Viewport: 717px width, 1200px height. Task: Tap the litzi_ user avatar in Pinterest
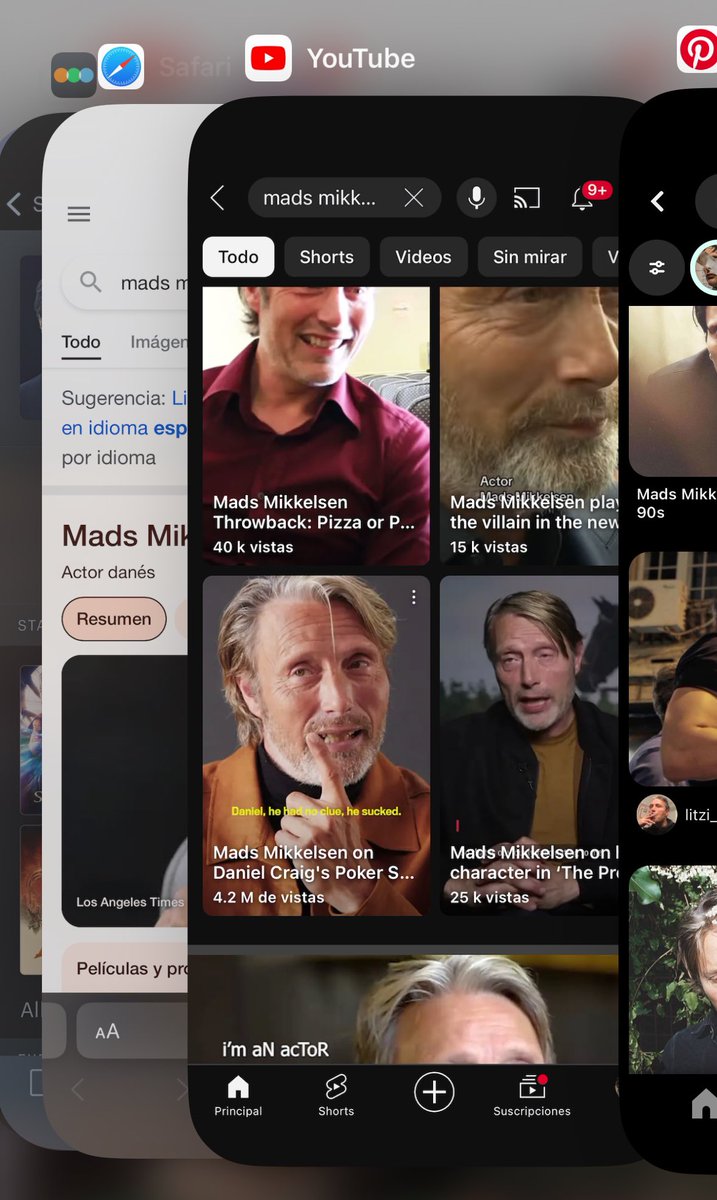click(657, 815)
